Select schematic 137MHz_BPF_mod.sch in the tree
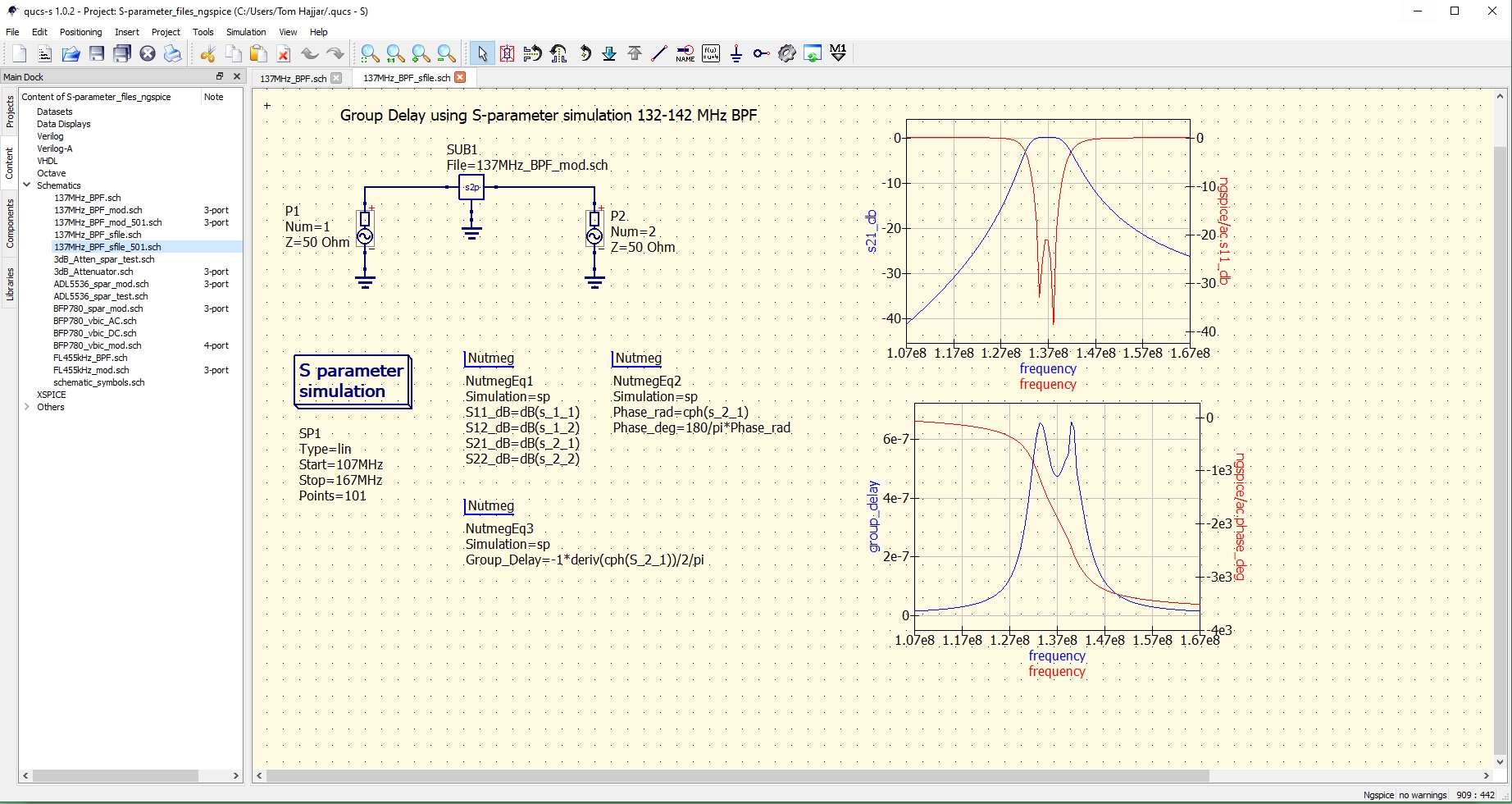 click(98, 210)
